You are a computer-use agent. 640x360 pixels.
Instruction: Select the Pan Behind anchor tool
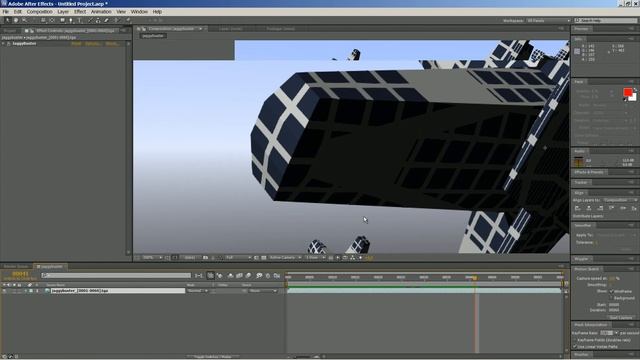tap(52, 20)
